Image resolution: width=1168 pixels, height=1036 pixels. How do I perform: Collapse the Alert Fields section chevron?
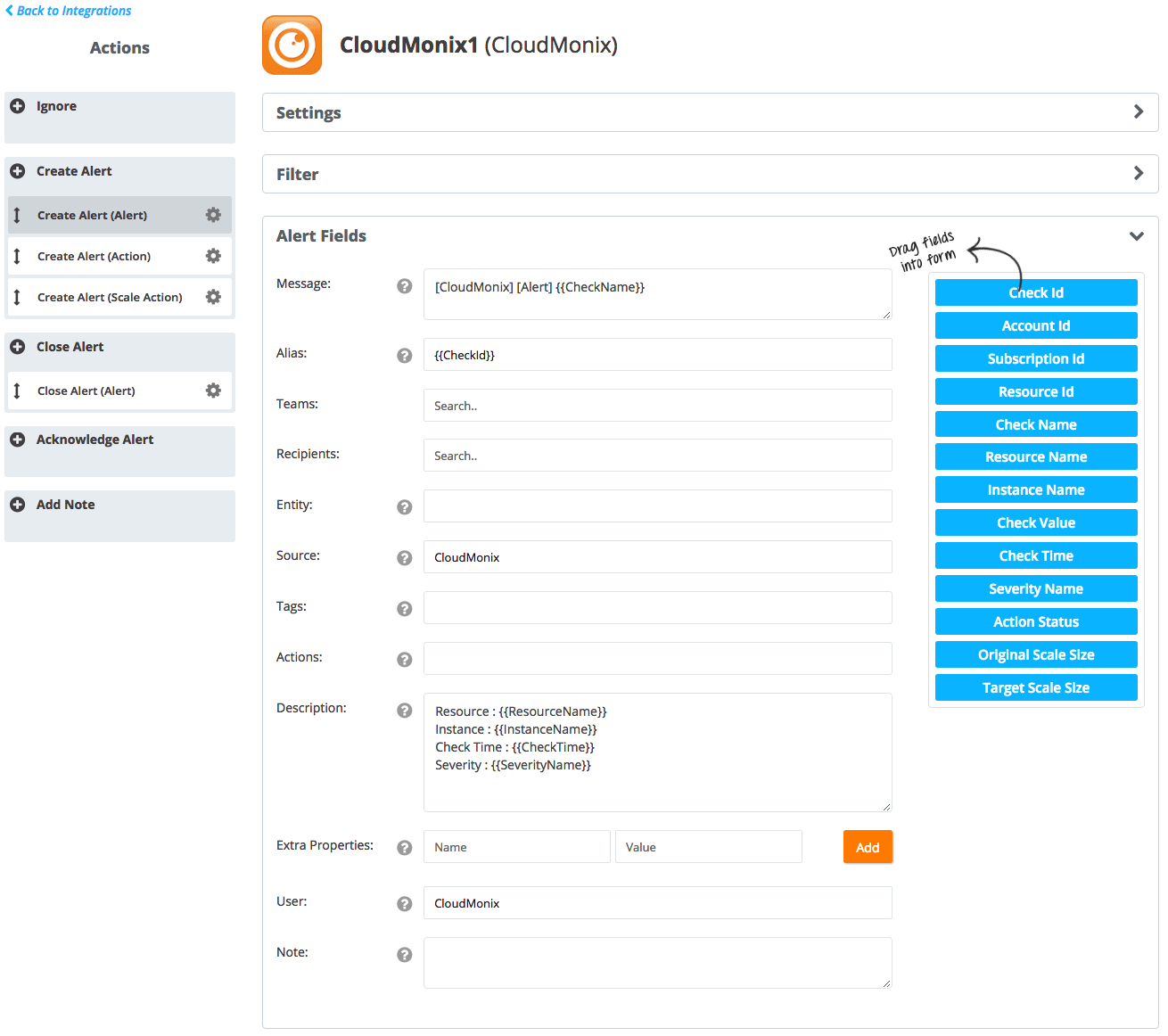click(x=1137, y=236)
